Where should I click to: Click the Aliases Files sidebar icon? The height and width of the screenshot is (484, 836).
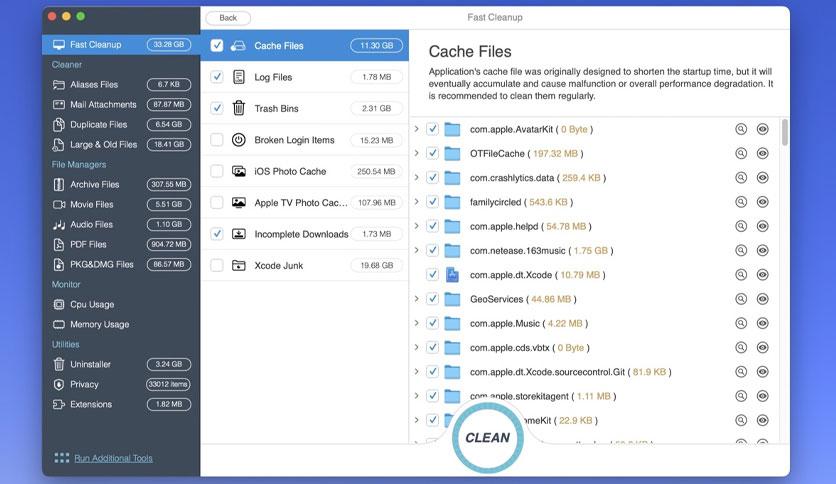(x=59, y=85)
